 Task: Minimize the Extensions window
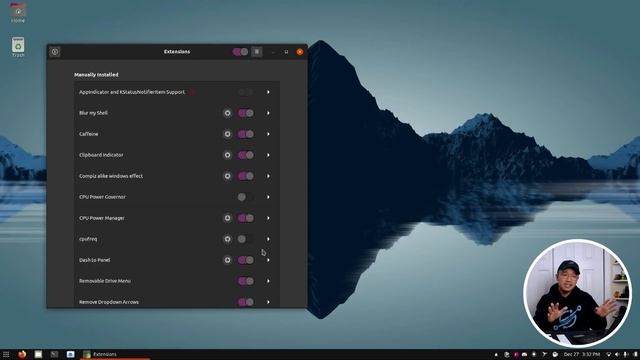(x=273, y=52)
